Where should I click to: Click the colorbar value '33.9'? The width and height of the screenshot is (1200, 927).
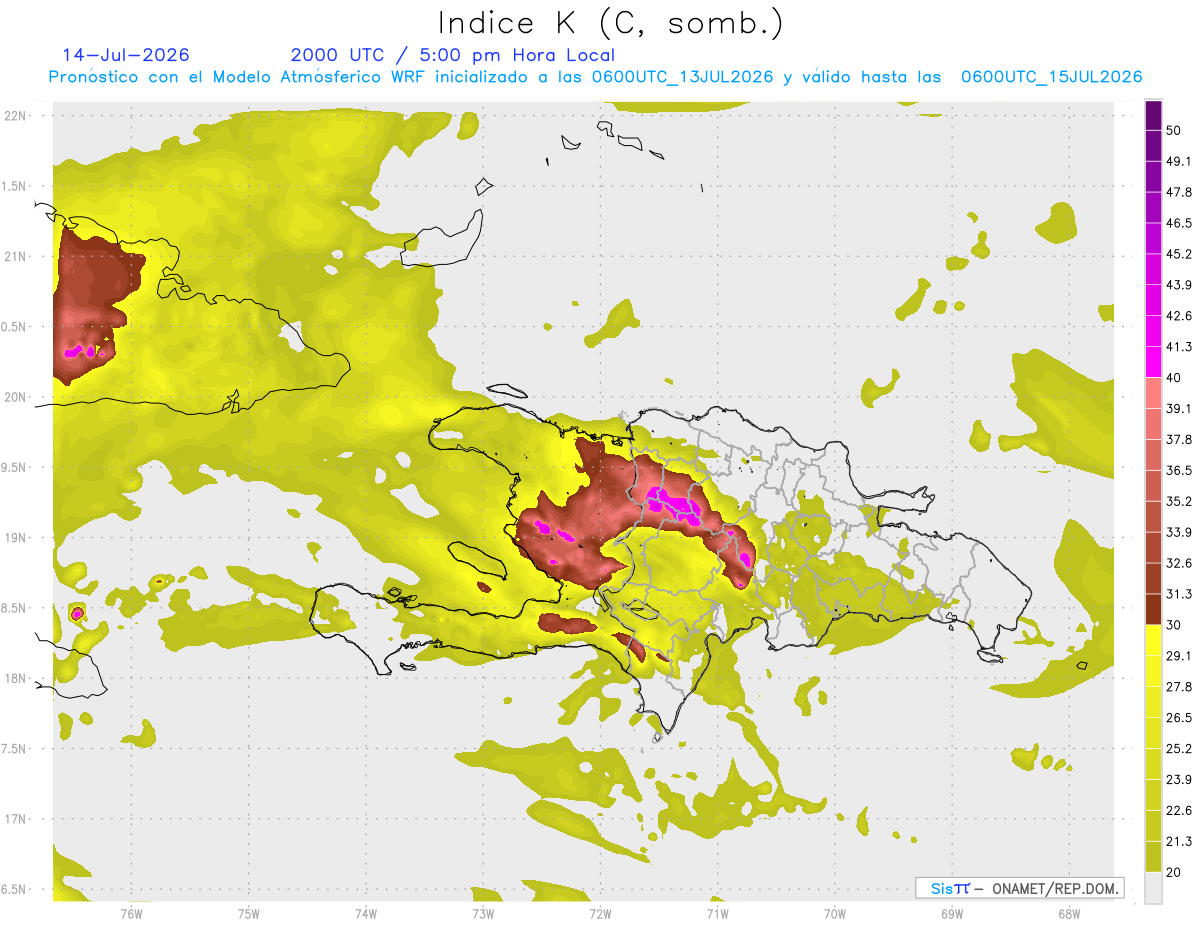1179,532
